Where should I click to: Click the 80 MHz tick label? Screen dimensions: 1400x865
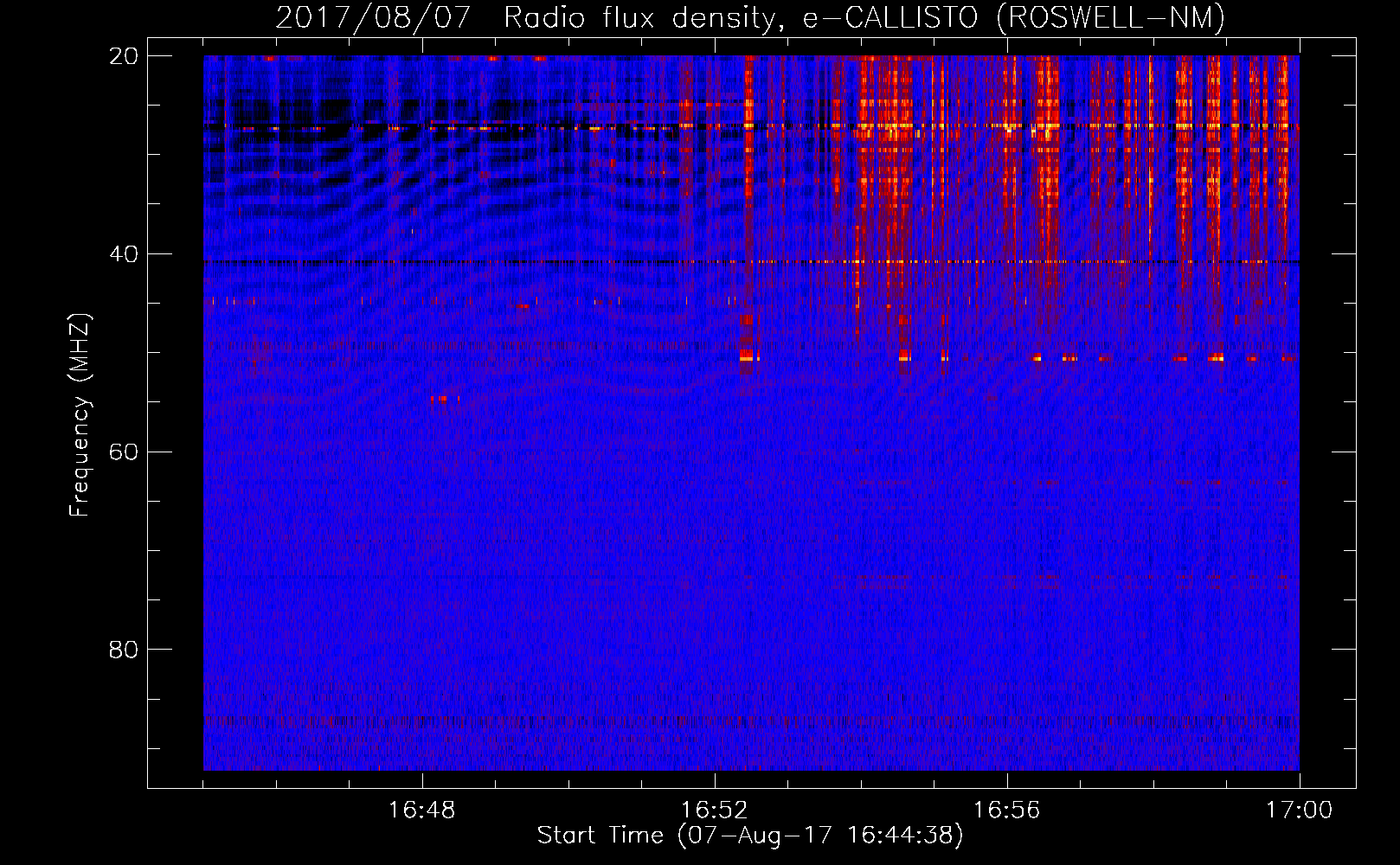tap(124, 650)
